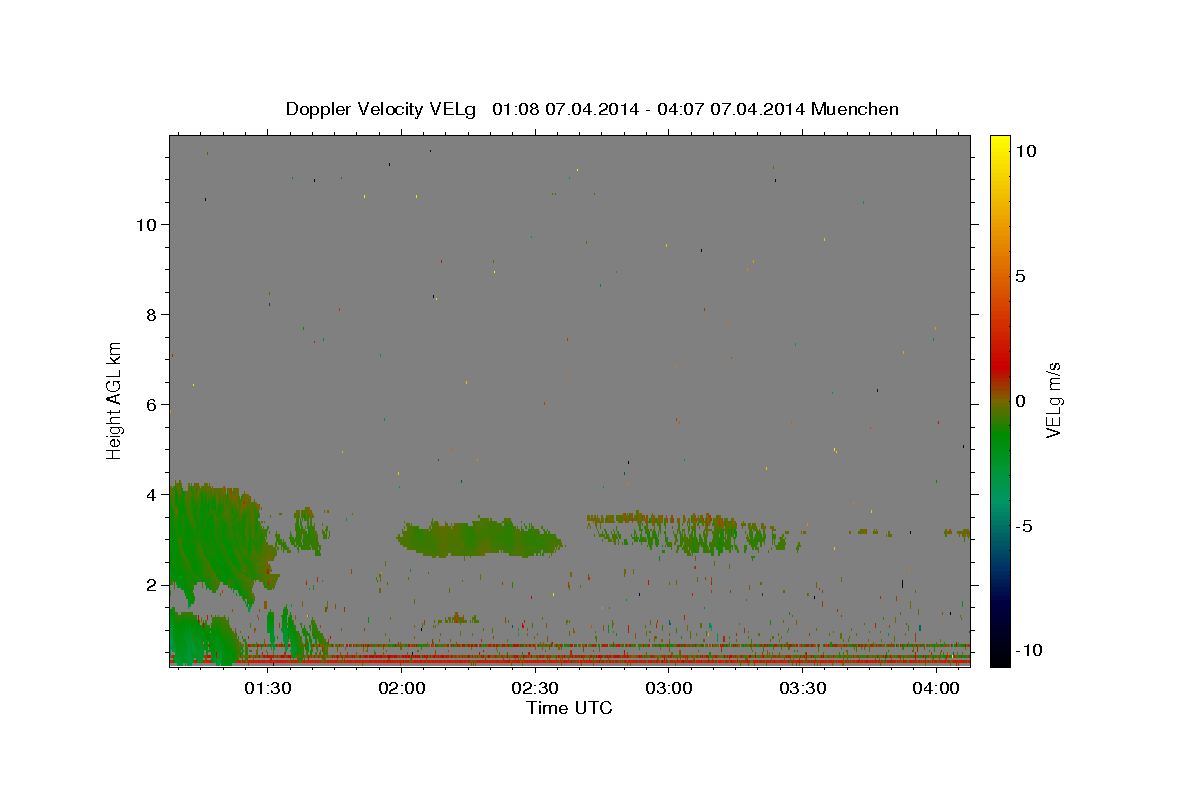Click the height tick label 4
1200x800 pixels.
click(x=152, y=494)
